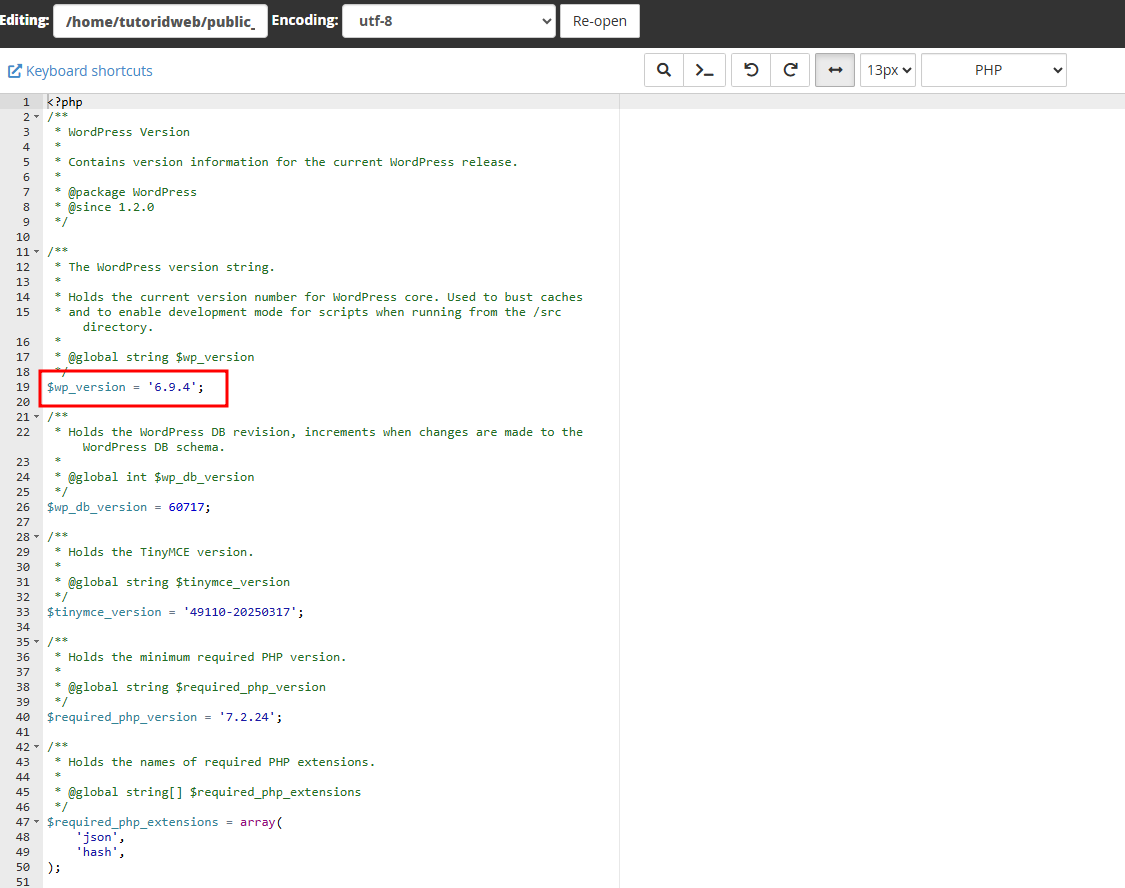Click the 'WordPress Version' comment heading

click(x=129, y=132)
